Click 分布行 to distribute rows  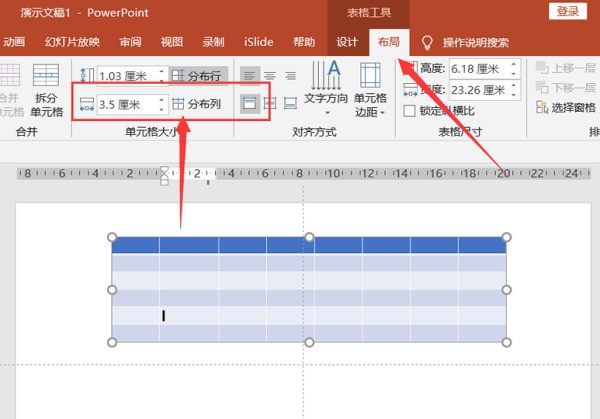(x=196, y=76)
